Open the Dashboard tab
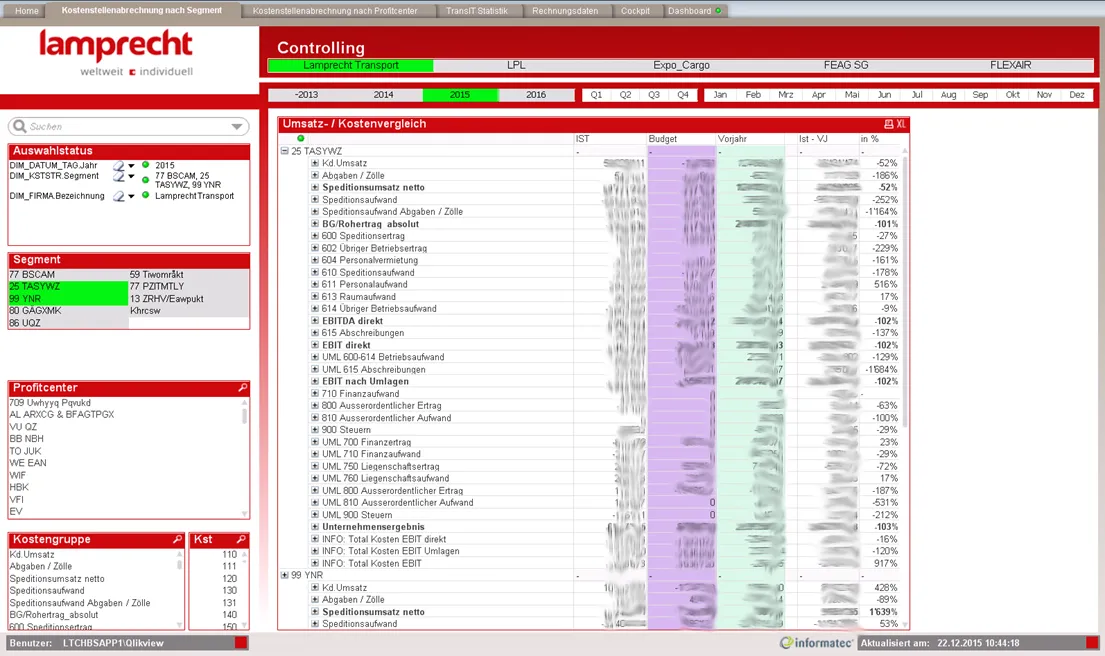The image size is (1105, 656). pos(694,11)
